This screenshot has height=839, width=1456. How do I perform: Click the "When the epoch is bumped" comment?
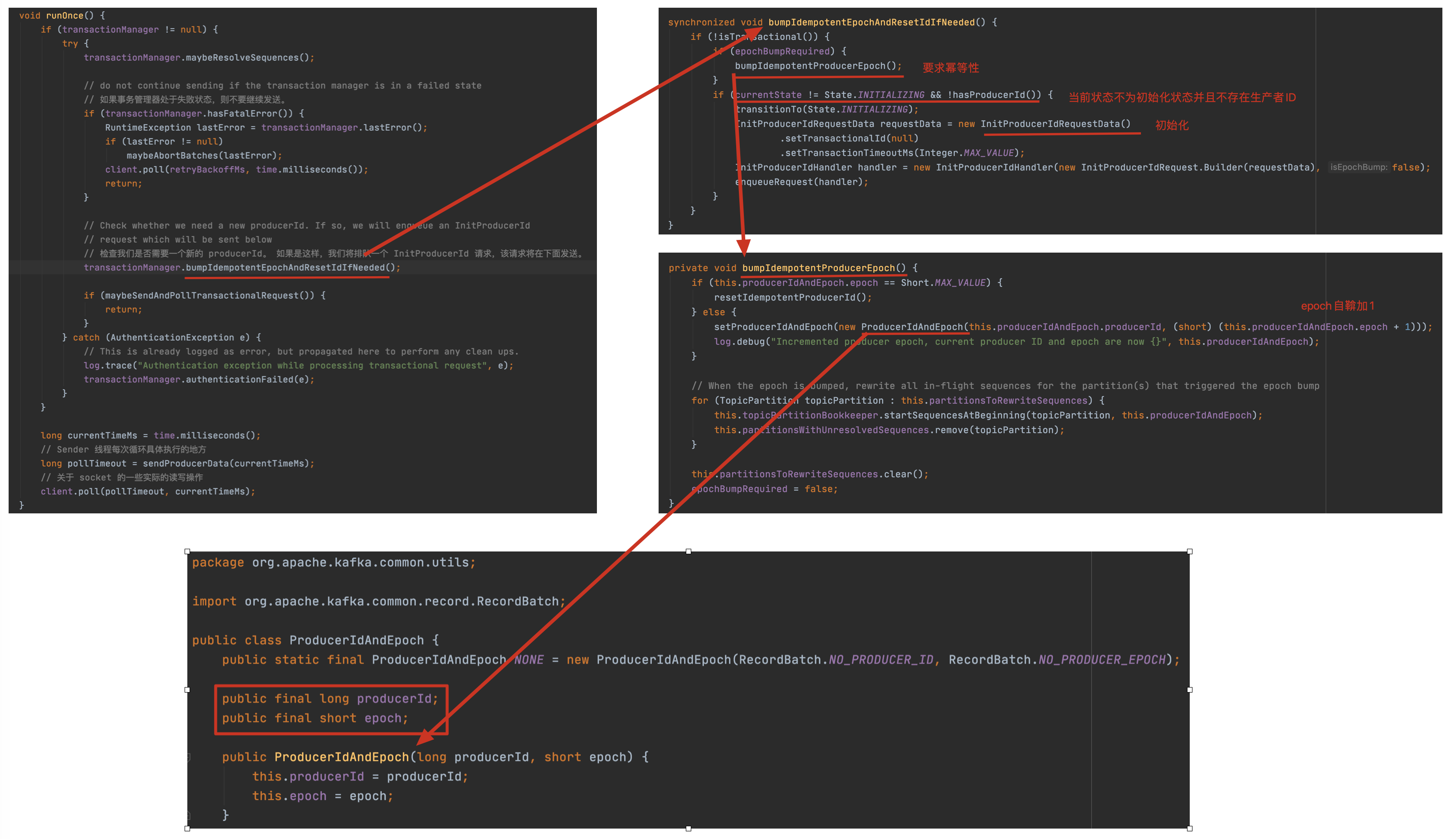(x=1006, y=386)
